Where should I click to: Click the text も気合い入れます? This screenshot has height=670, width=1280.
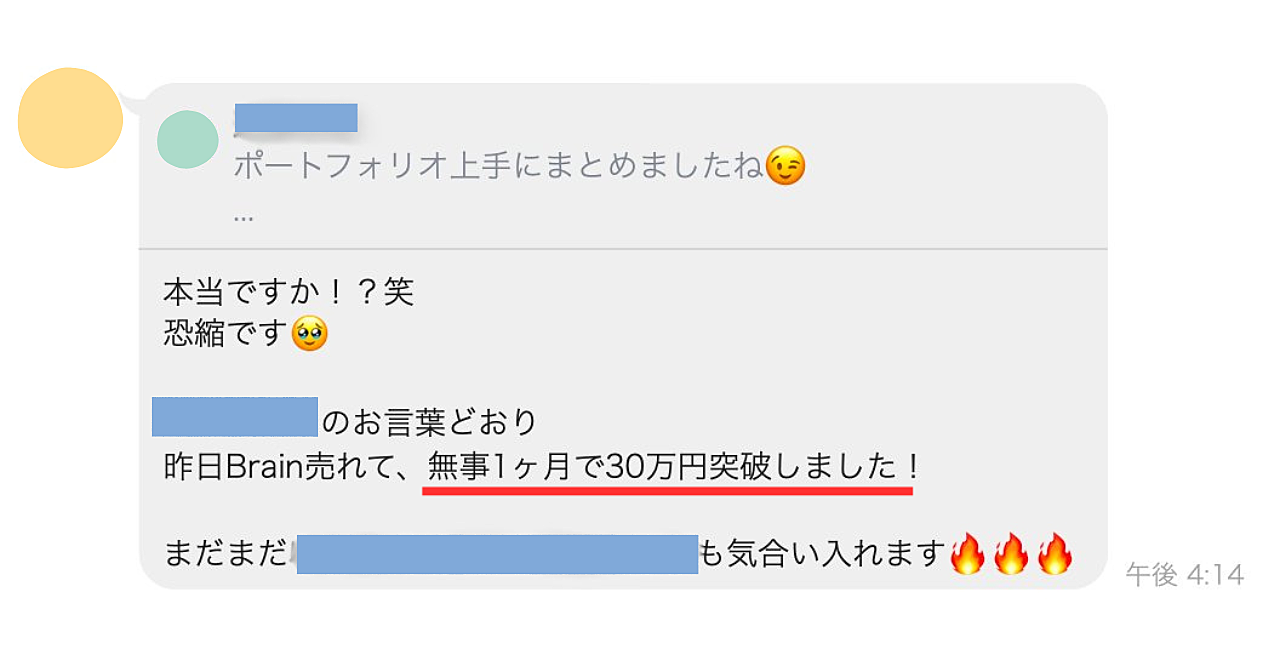[x=821, y=553]
